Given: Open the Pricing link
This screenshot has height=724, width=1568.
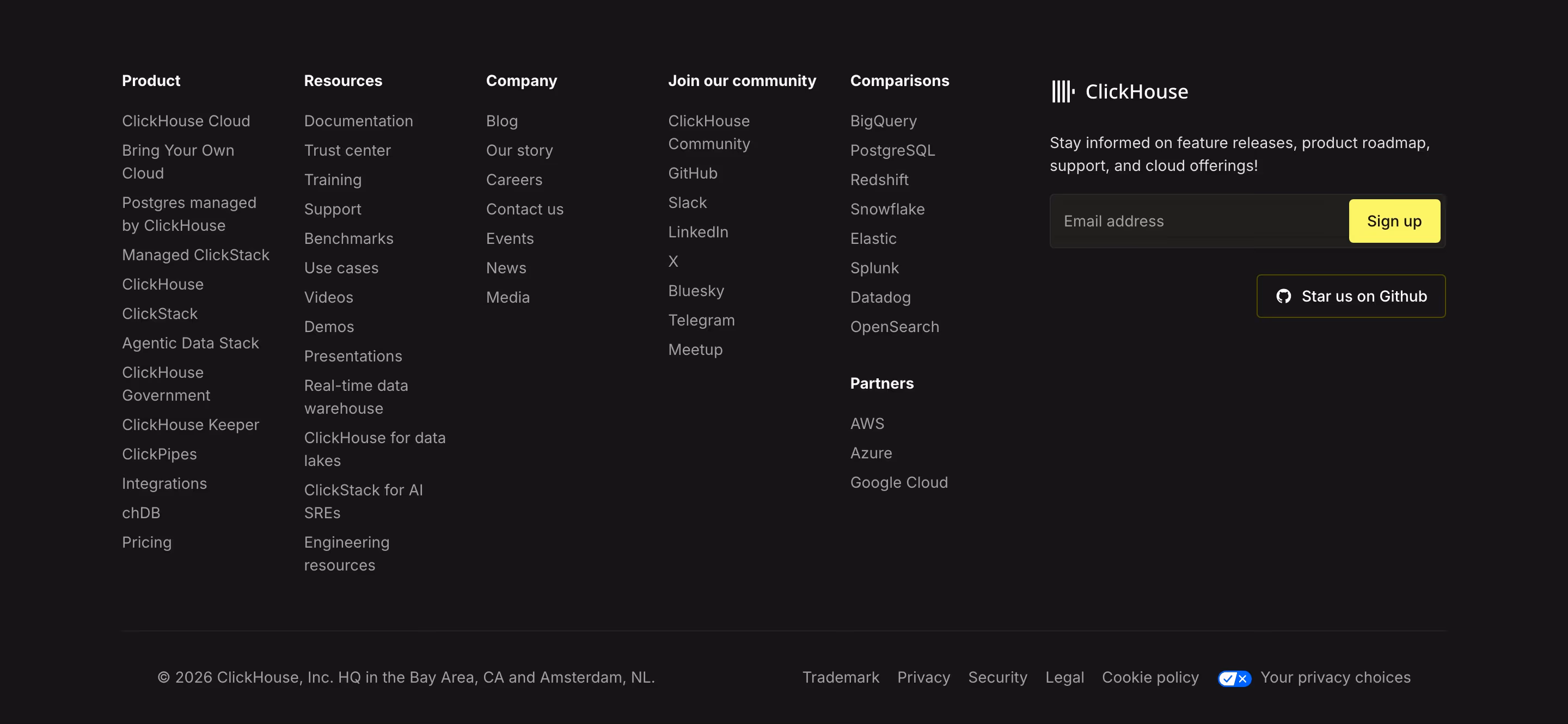Looking at the screenshot, I should 146,542.
